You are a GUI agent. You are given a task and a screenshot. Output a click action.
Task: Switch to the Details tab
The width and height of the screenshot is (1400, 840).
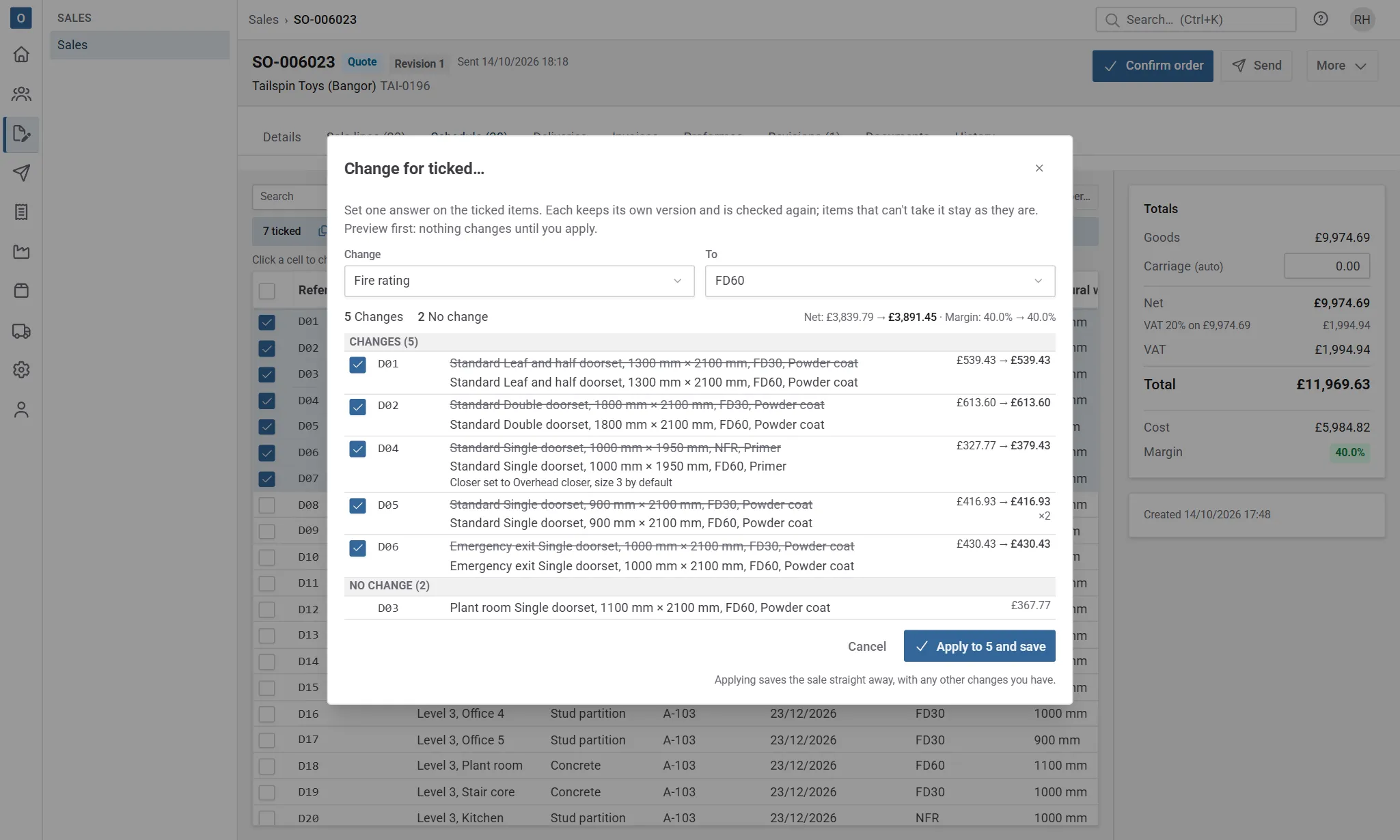click(x=282, y=137)
